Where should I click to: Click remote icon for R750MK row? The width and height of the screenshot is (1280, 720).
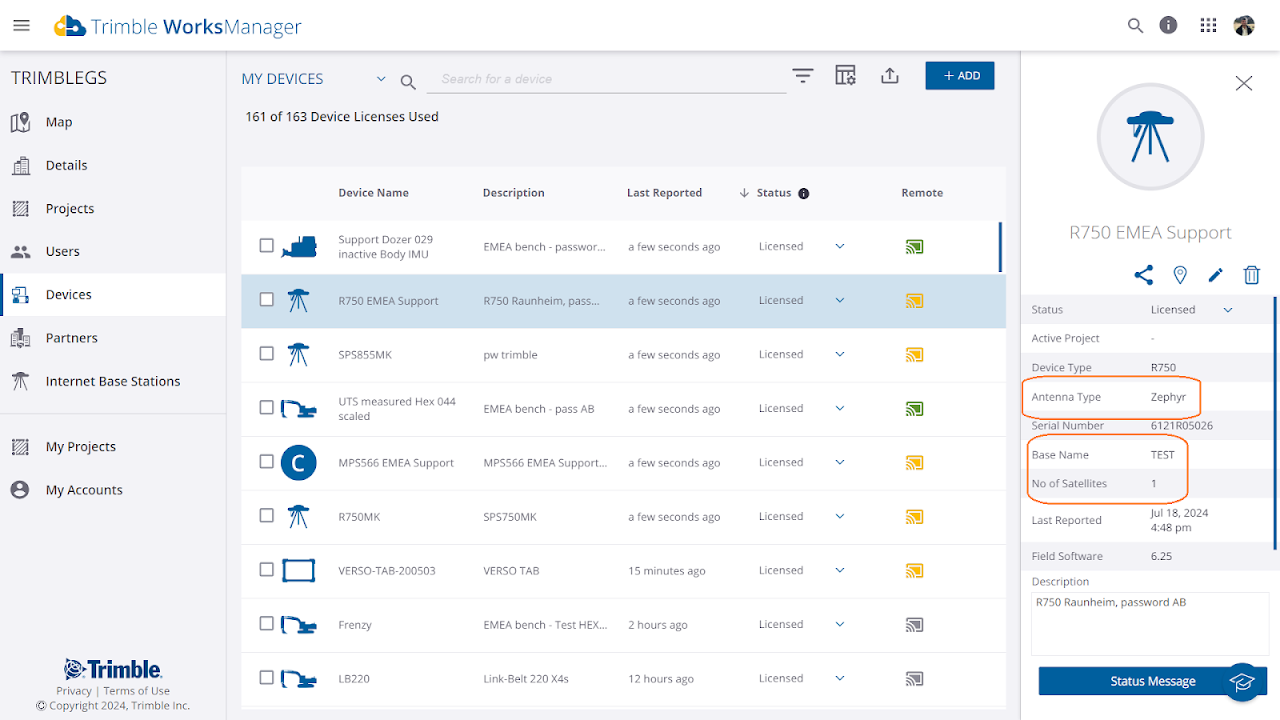tap(914, 516)
